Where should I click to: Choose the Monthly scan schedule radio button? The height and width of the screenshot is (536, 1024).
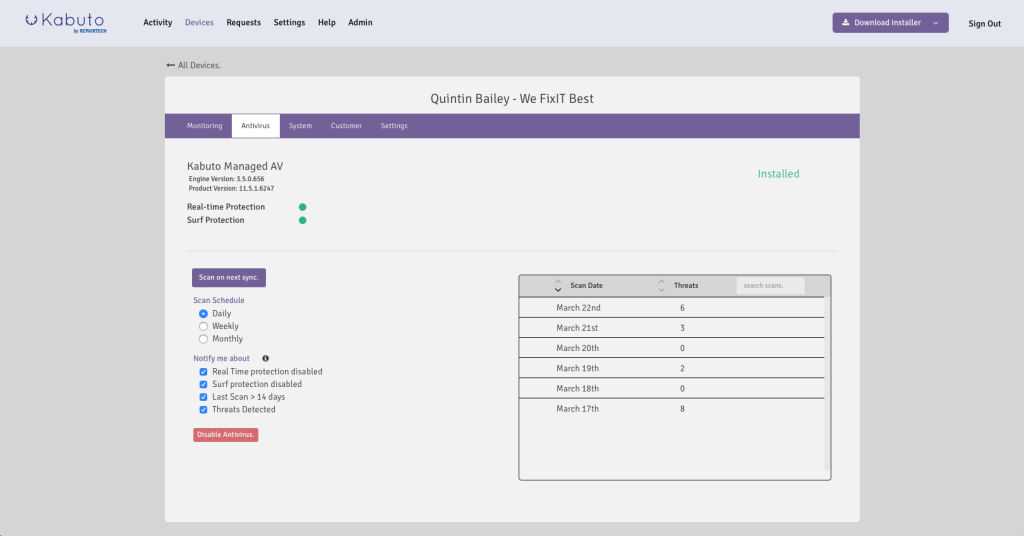204,339
